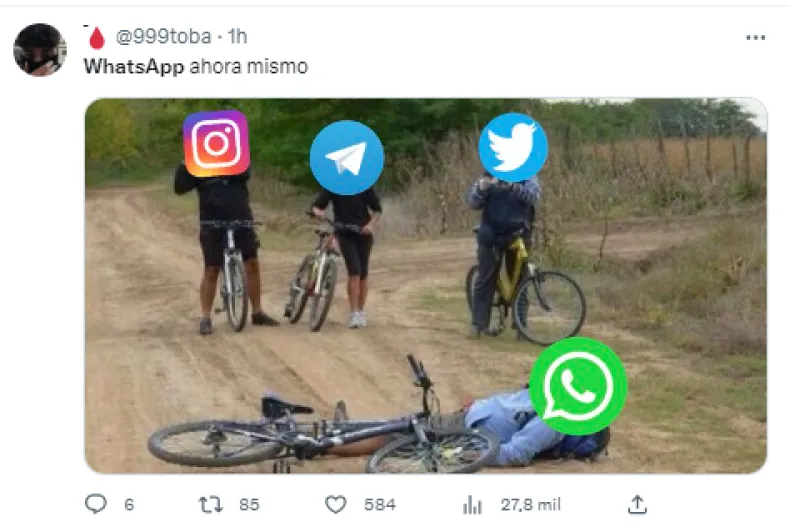Click the Twitter bird logo in the meme
The image size is (790, 527).
513,147
